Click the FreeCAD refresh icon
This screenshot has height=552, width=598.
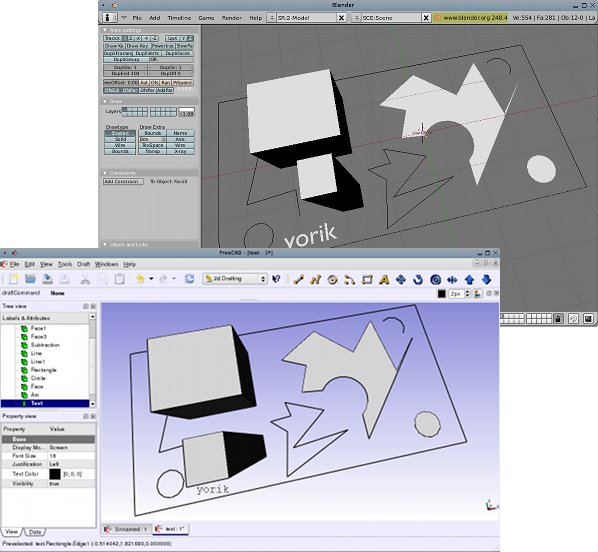pos(190,279)
